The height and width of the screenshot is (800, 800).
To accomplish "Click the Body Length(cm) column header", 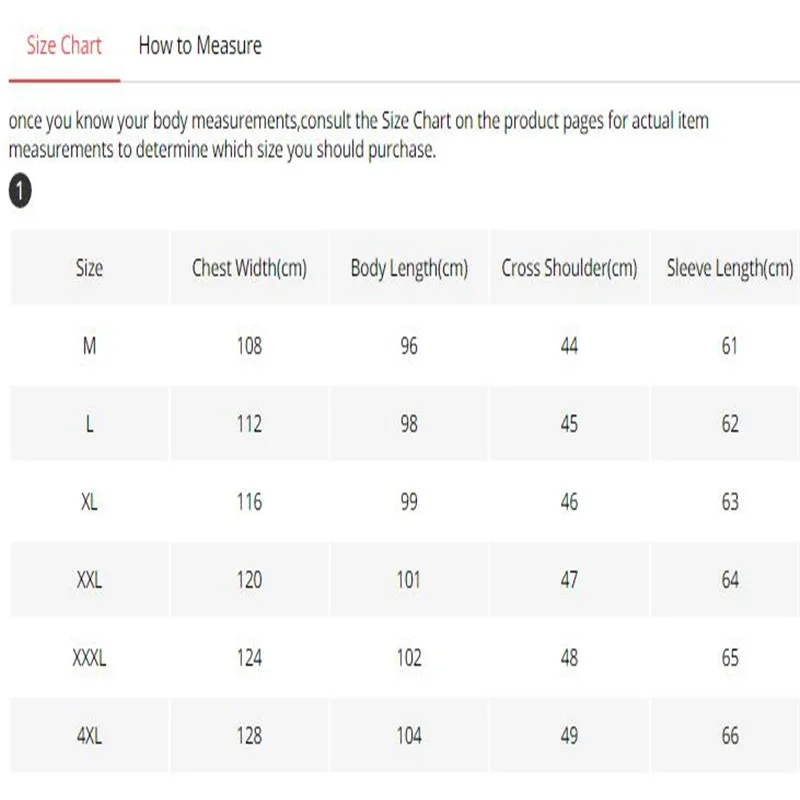I will [x=409, y=268].
